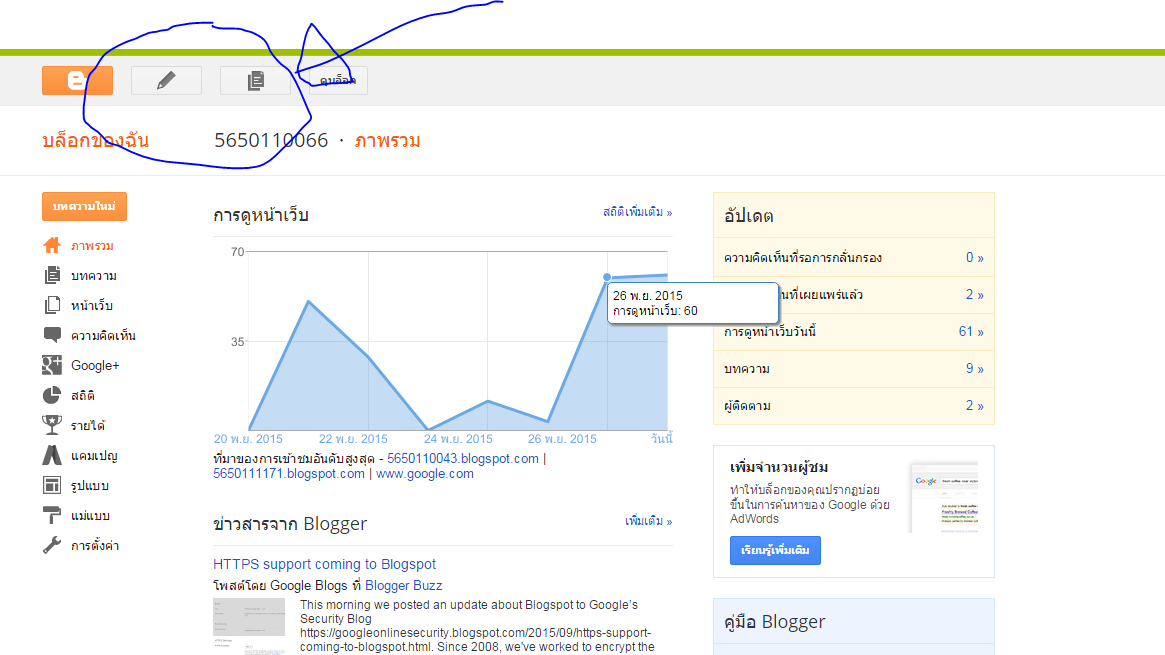Viewport: 1165px width, 655px height.
Task: Open HTTPS support coming to Blogspot article
Action: (325, 564)
